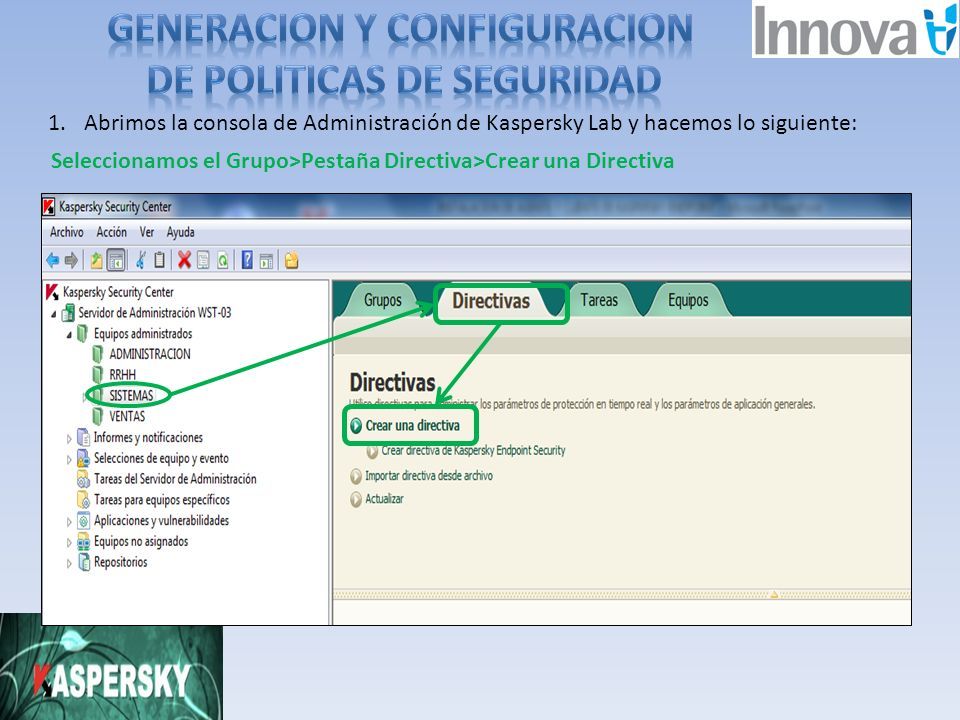Expand the Informes y notificaciones node
960x720 pixels.
coord(69,439)
